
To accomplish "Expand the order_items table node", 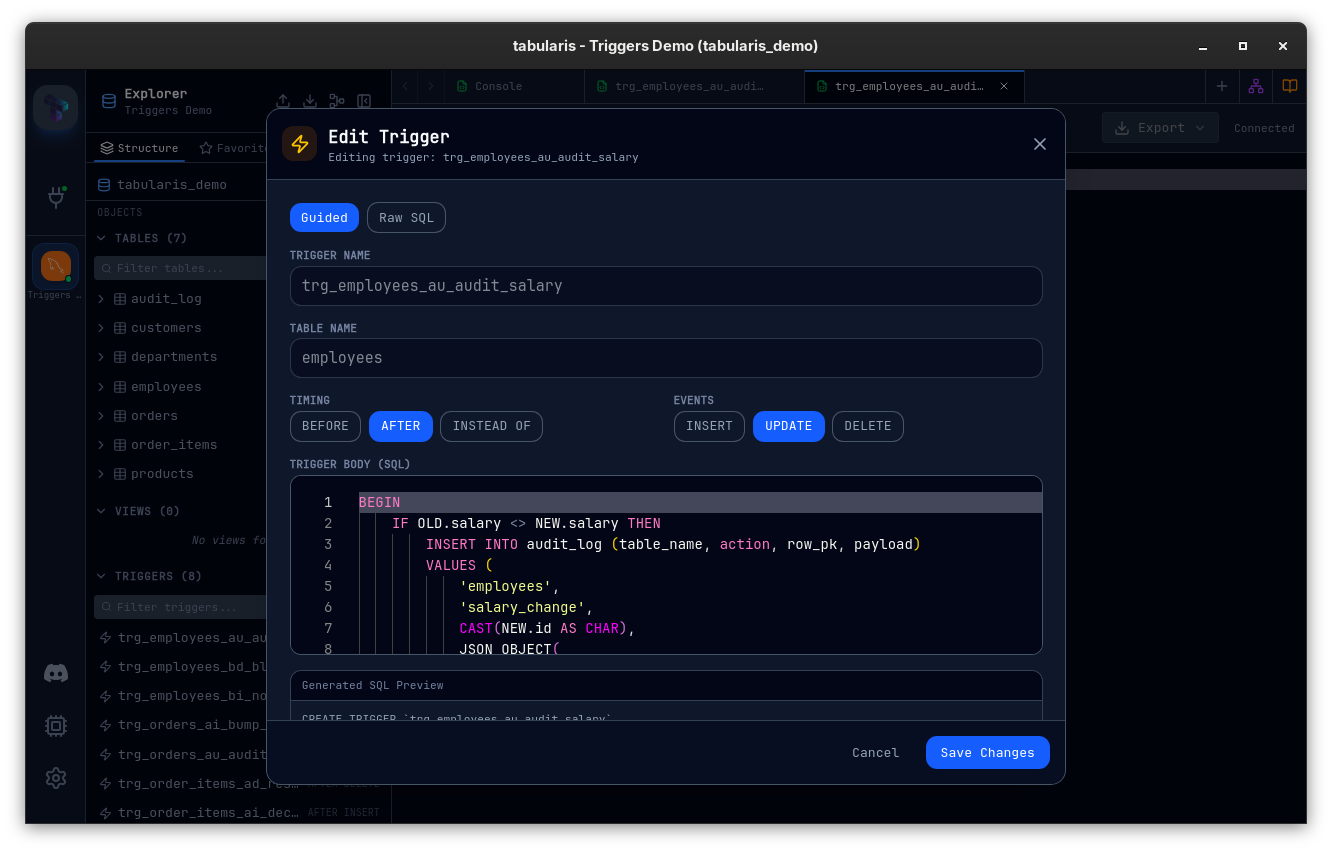I will [101, 445].
